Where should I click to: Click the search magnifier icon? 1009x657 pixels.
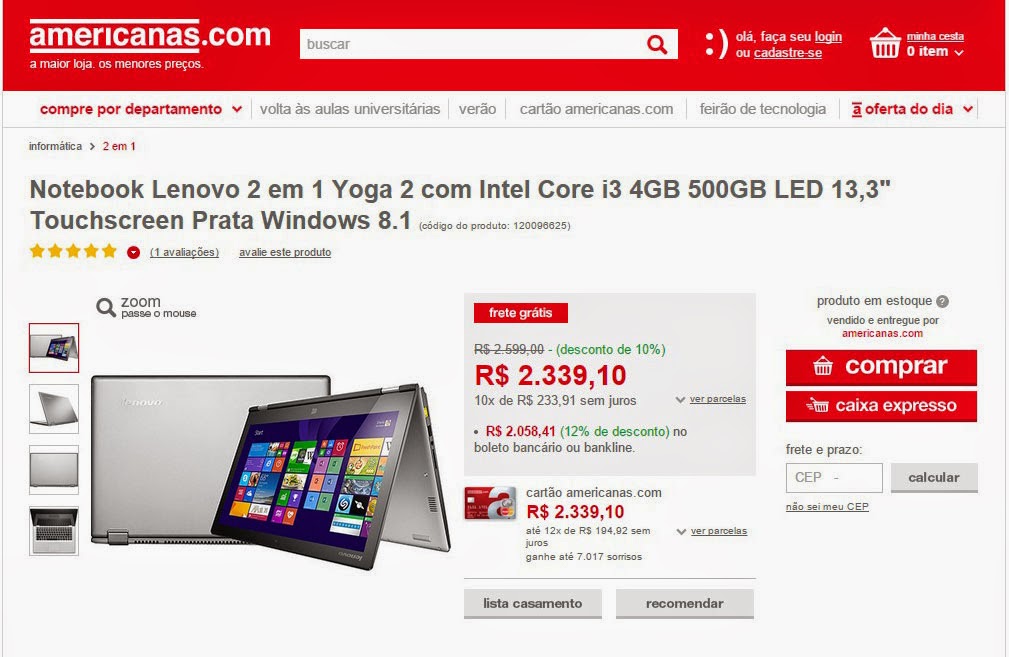[656, 44]
